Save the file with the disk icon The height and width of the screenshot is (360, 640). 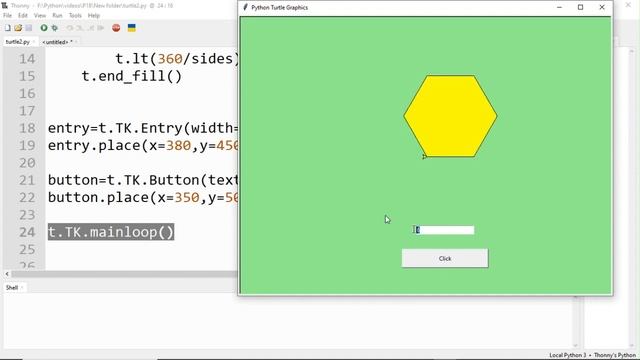[29, 28]
